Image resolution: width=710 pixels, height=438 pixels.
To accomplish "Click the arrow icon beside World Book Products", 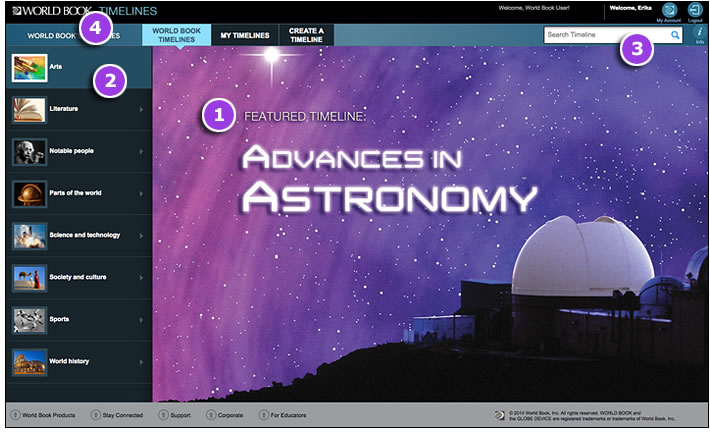I will coord(15,415).
